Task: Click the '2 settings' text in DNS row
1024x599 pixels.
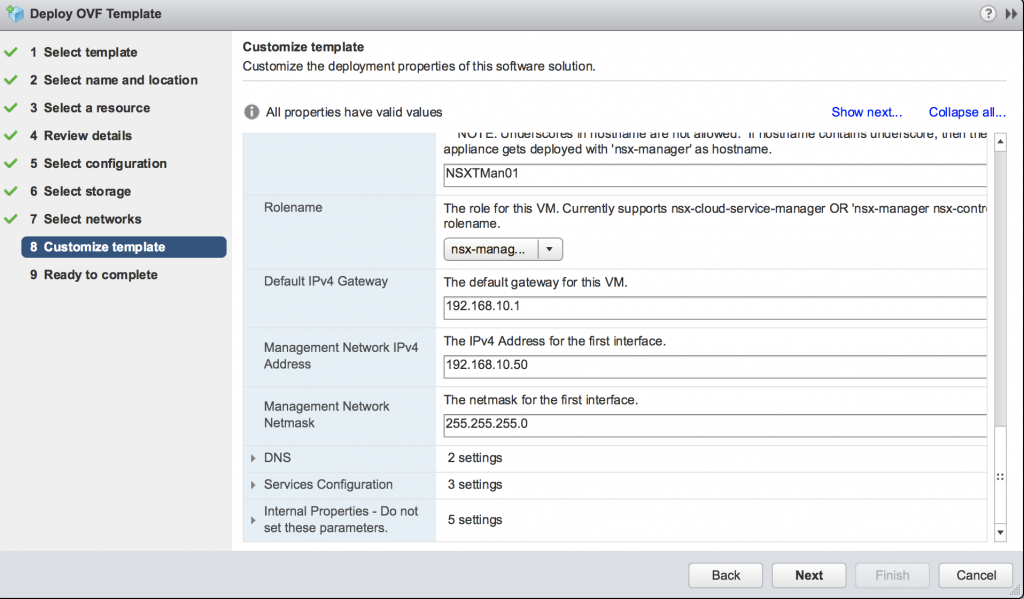Action: coord(475,458)
